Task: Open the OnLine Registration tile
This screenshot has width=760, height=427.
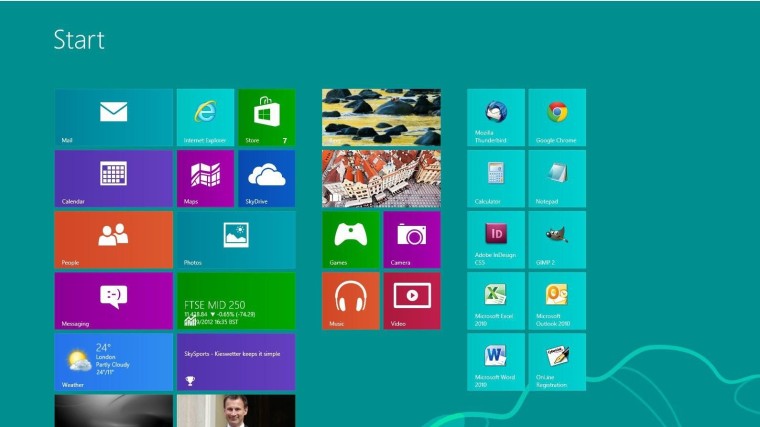Action: click(x=557, y=362)
